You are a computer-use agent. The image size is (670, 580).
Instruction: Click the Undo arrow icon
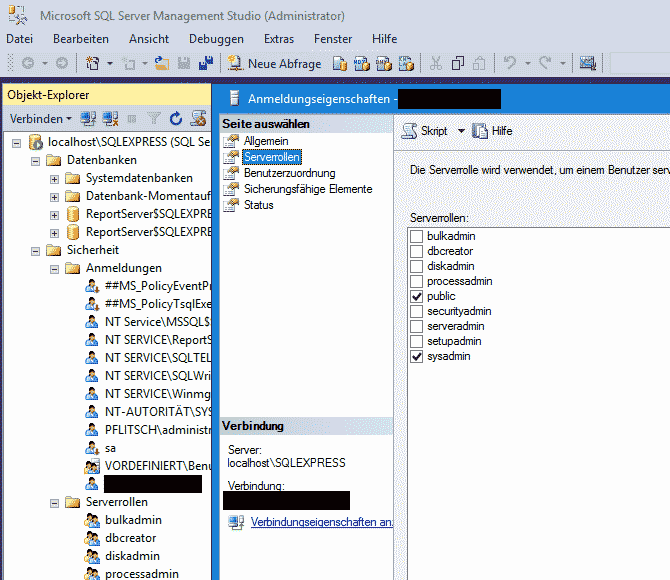[x=509, y=63]
